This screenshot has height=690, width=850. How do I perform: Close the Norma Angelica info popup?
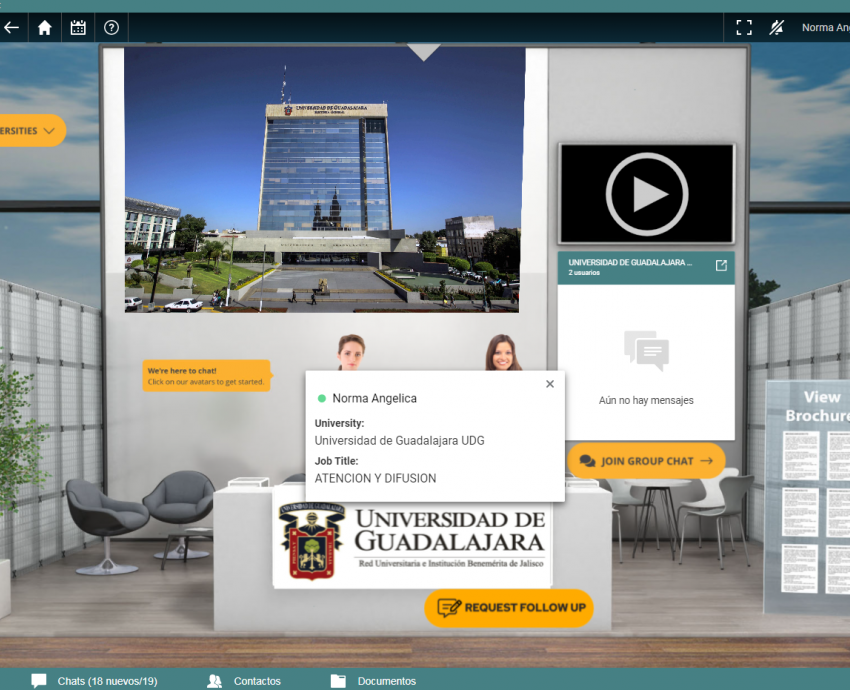pyautogui.click(x=550, y=384)
